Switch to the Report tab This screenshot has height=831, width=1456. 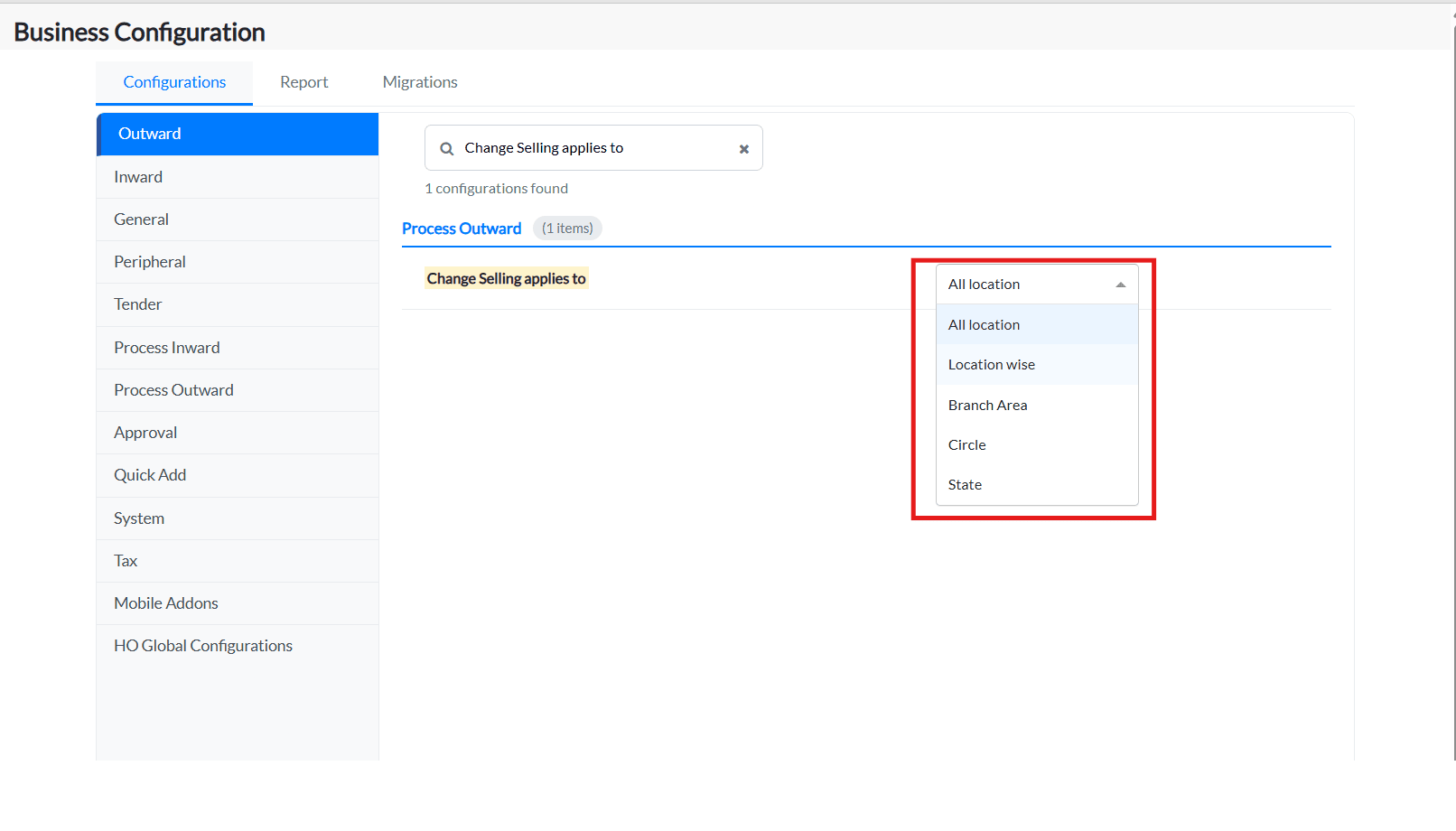(303, 82)
